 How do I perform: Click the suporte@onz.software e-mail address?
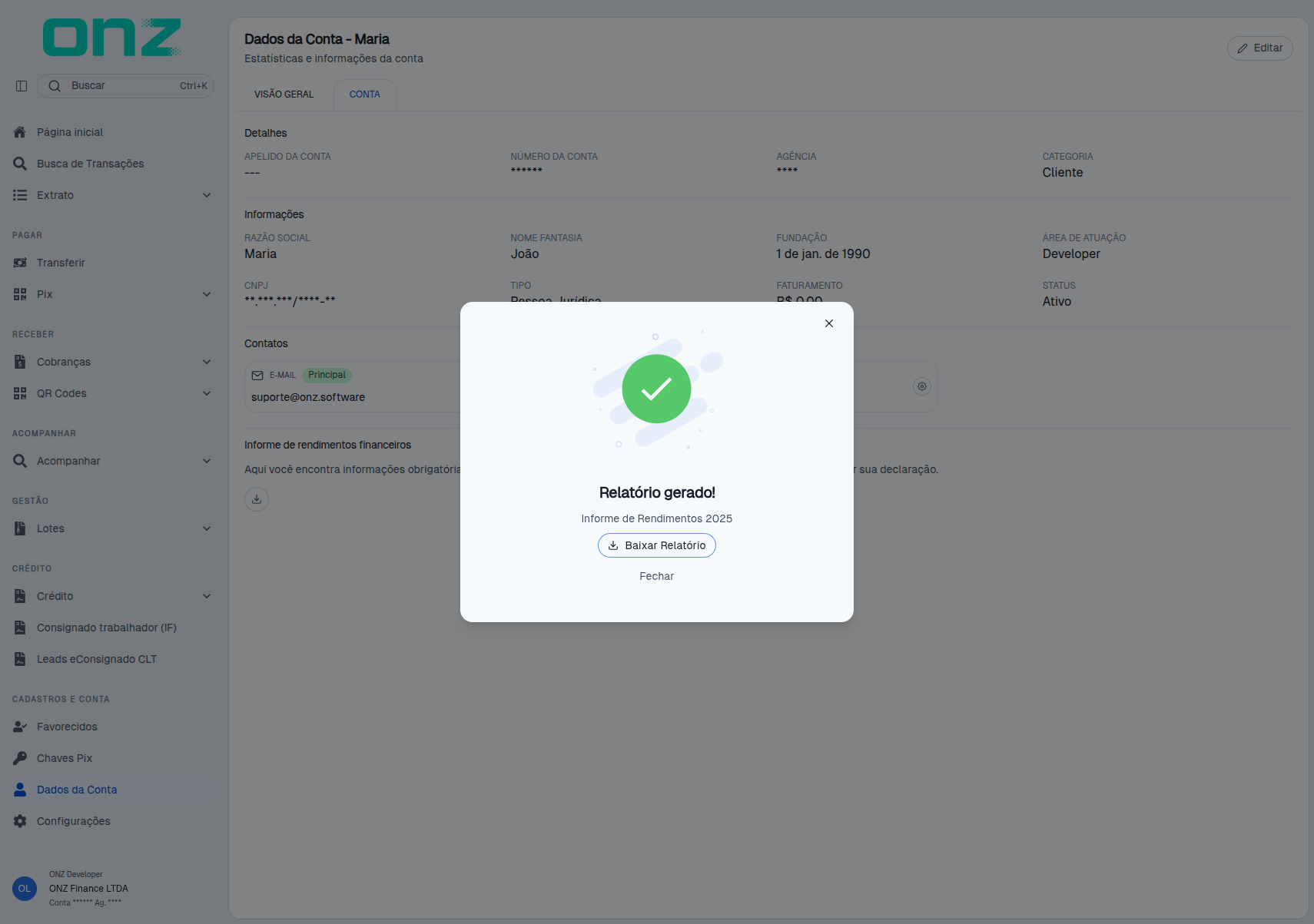pyautogui.click(x=308, y=397)
